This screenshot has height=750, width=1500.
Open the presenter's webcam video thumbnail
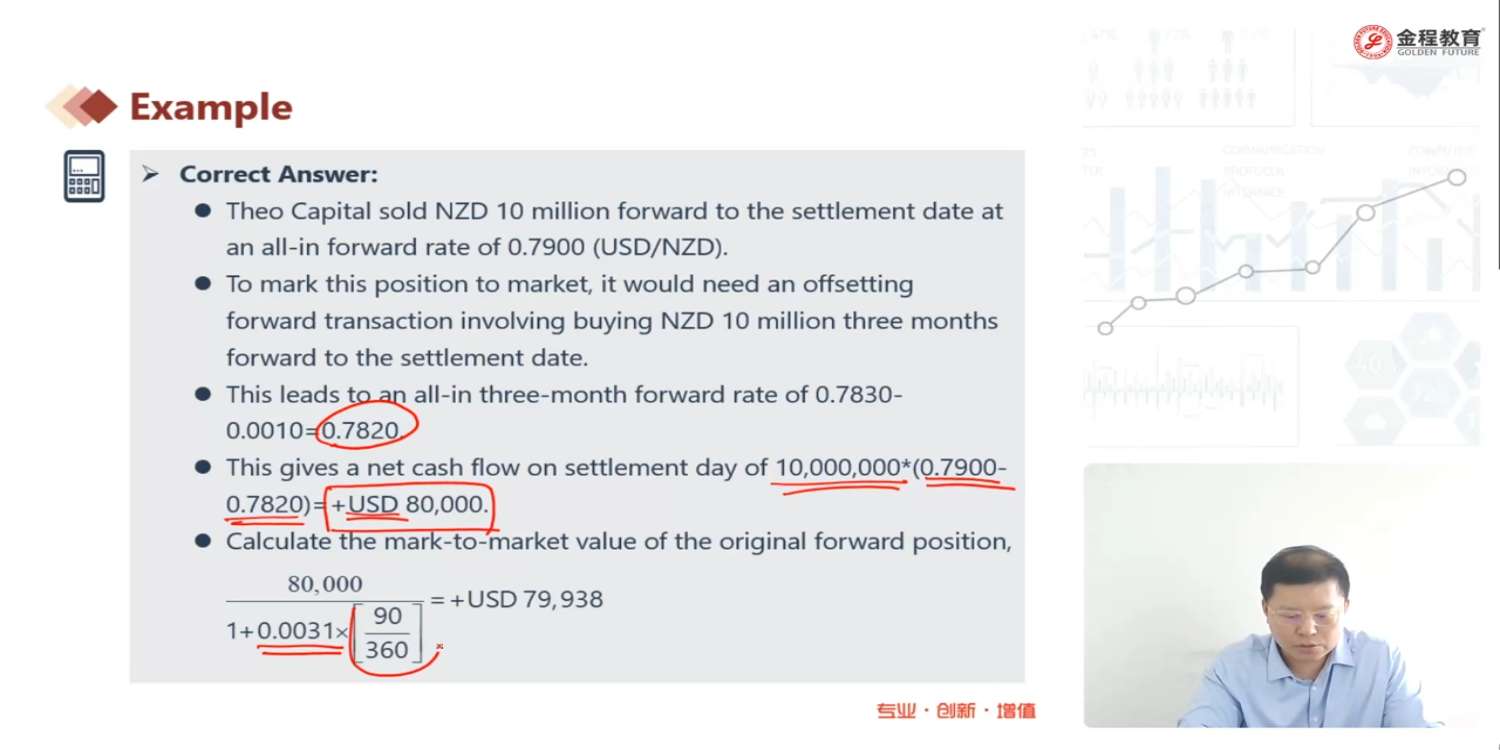(1281, 595)
